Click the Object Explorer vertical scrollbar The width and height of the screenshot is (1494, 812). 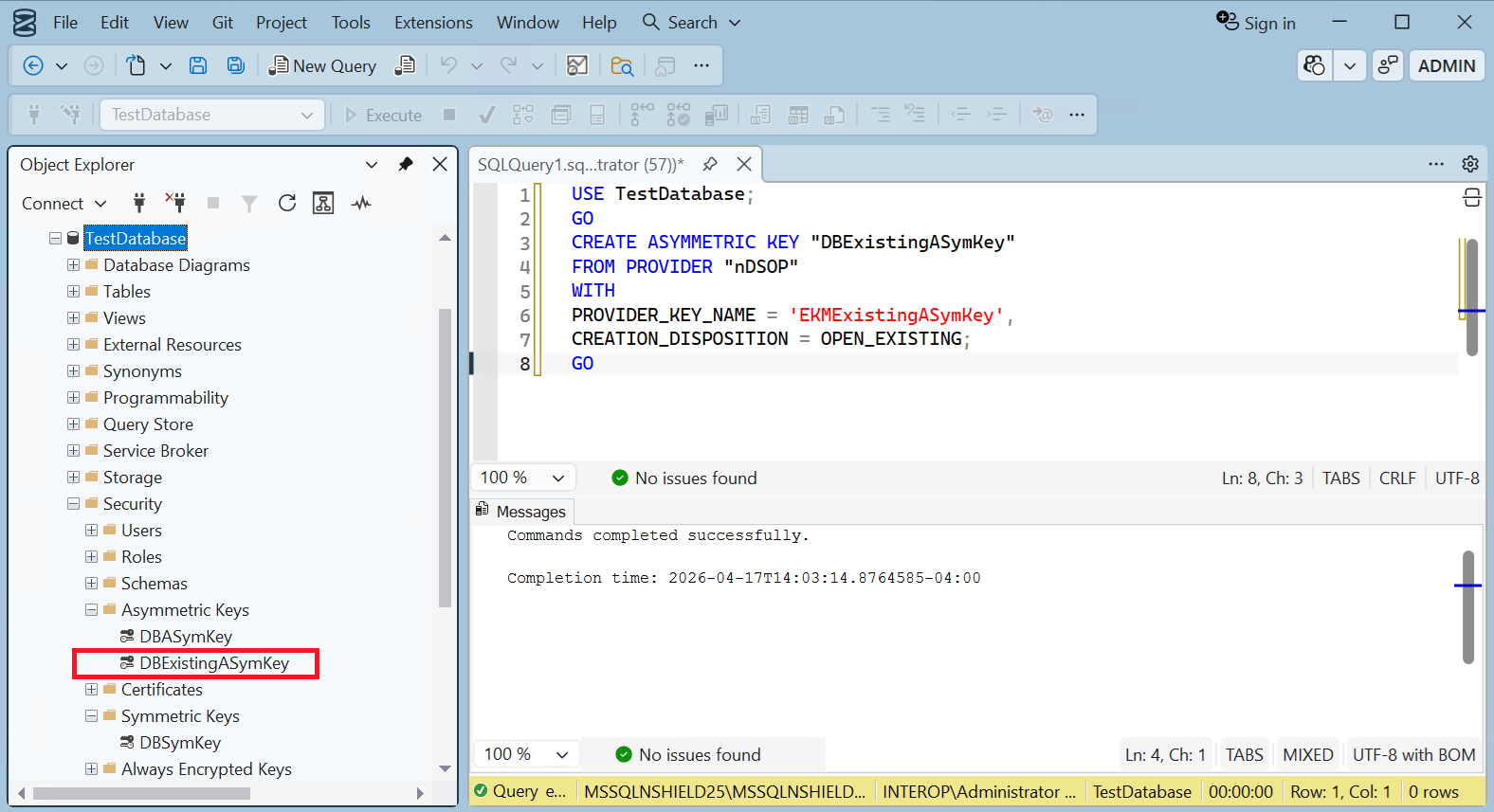pyautogui.click(x=445, y=458)
